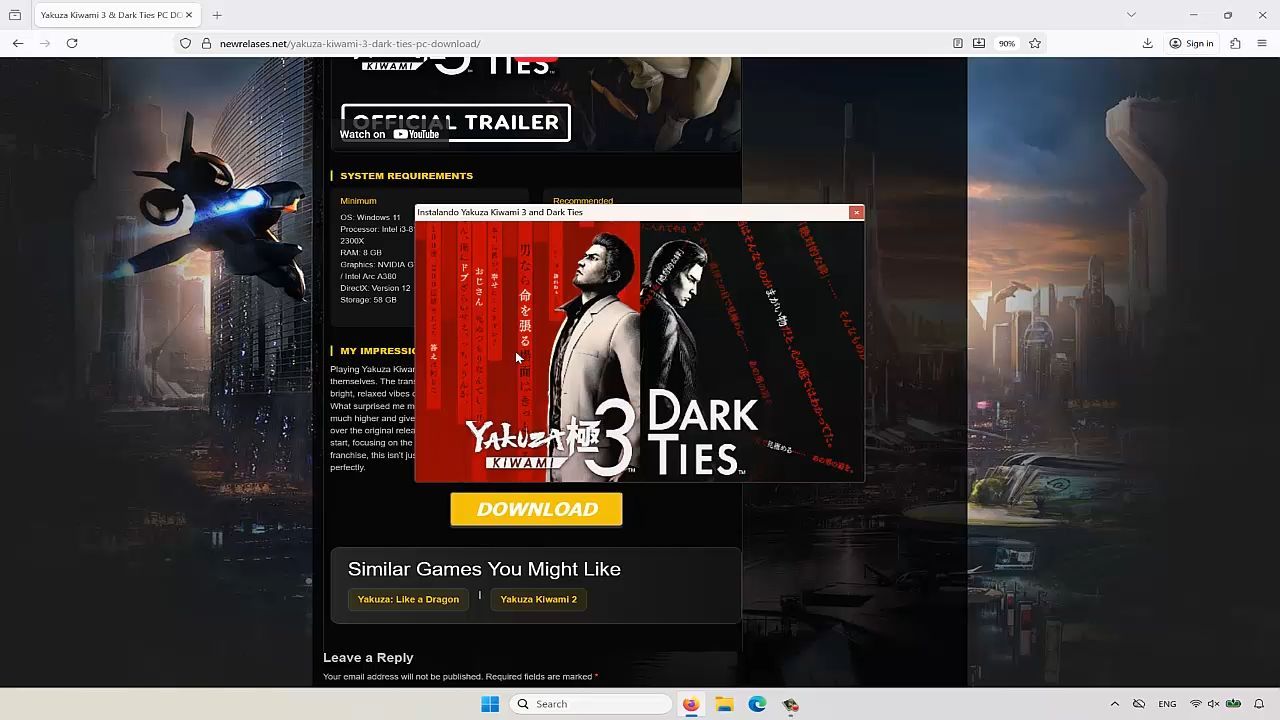Screen dimensions: 1280x720
Task: Open the Firefox extensions puzzle icon
Action: pyautogui.click(x=1235, y=43)
